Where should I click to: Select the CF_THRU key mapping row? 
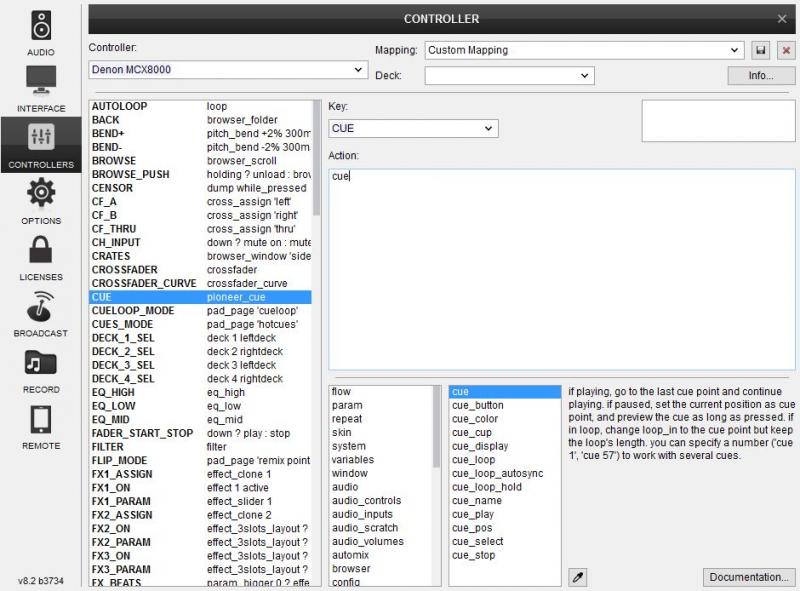pos(200,229)
